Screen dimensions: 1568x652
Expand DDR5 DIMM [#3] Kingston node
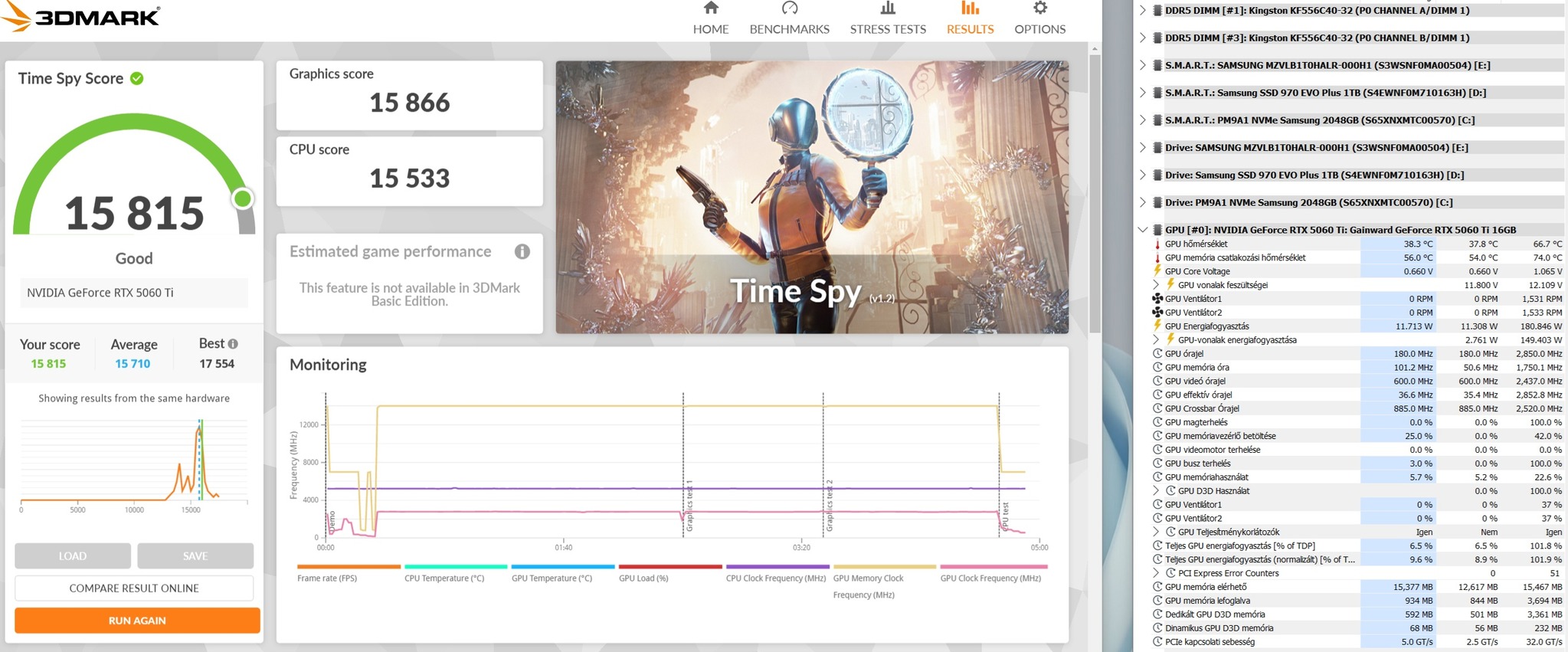tap(1143, 38)
